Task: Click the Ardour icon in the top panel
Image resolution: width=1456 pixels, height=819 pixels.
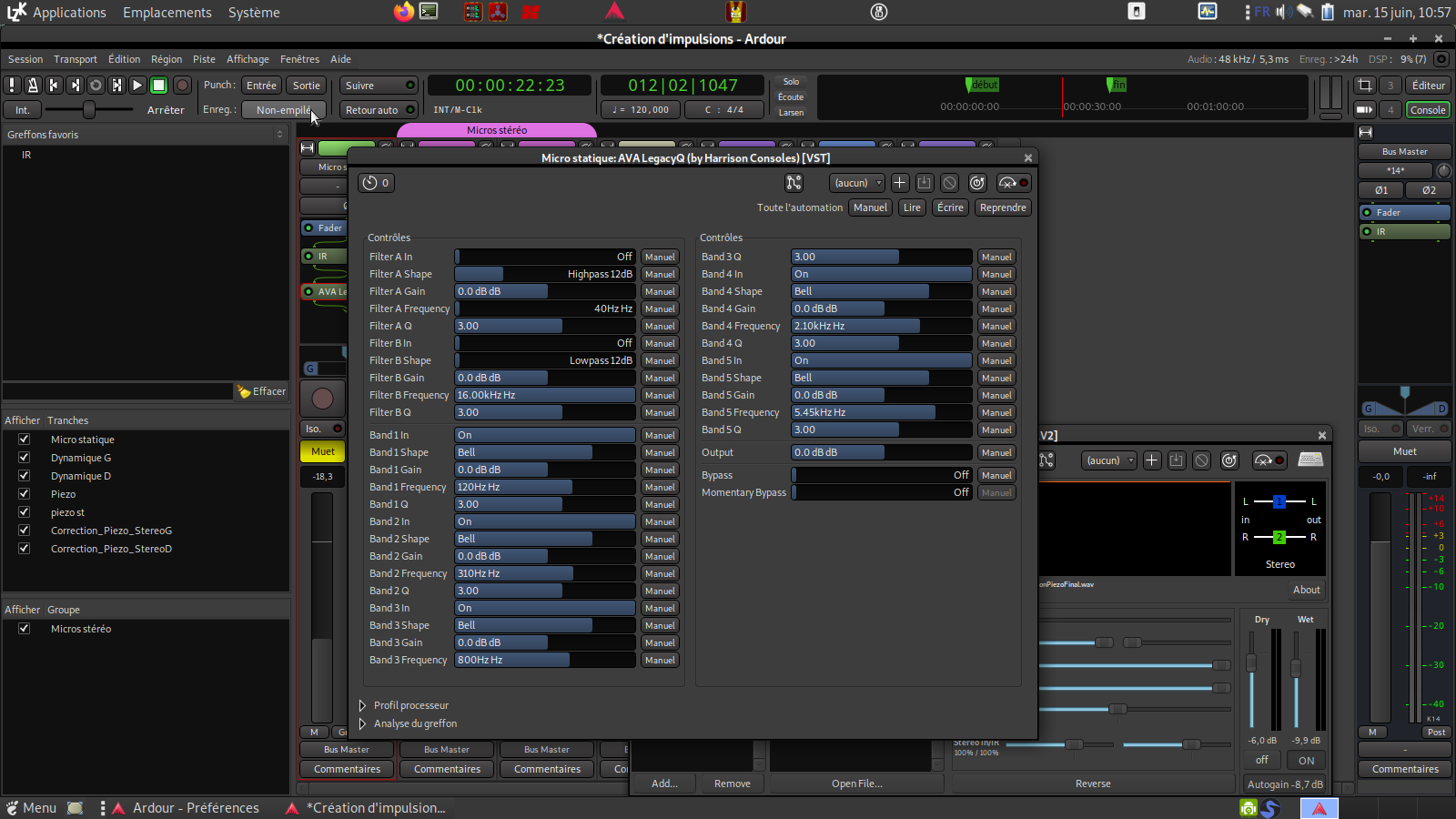Action: tap(615, 12)
